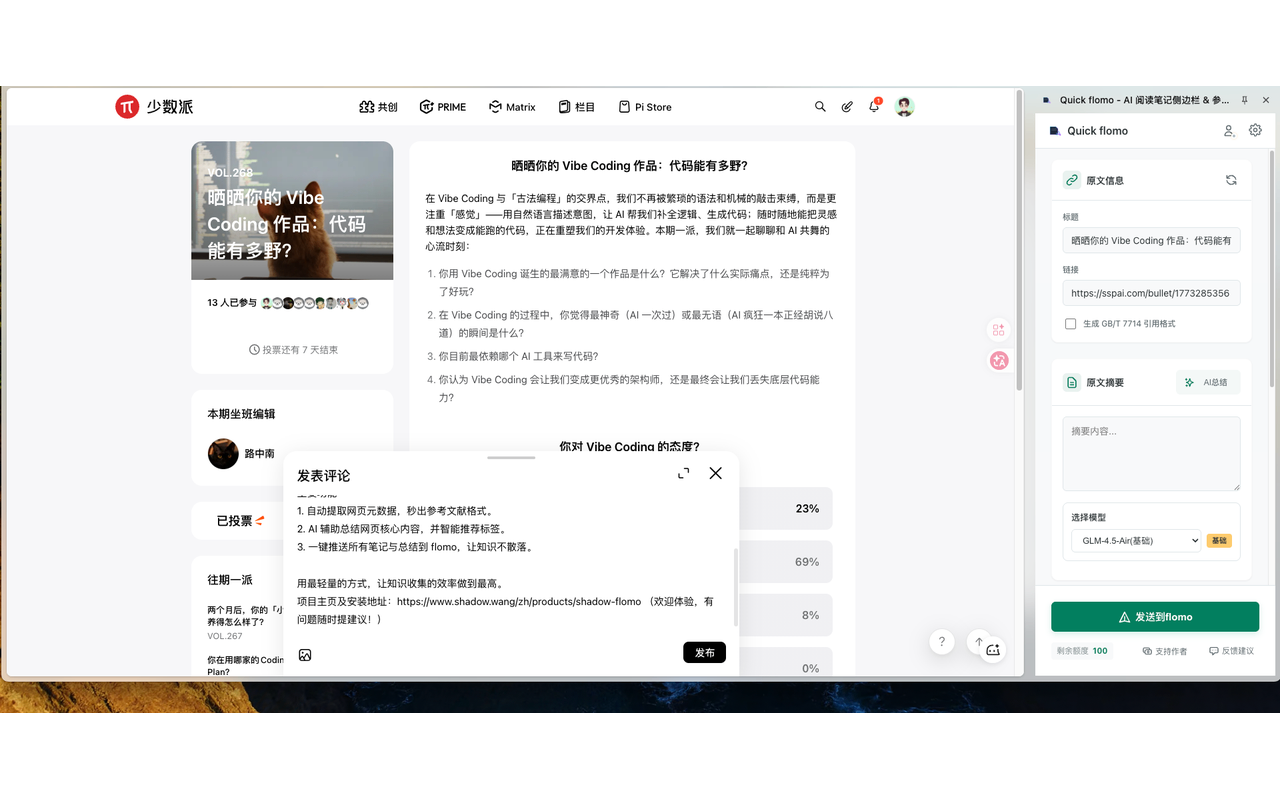Click the green link icon beside 原文信息
The image size is (1280, 800).
1072,180
